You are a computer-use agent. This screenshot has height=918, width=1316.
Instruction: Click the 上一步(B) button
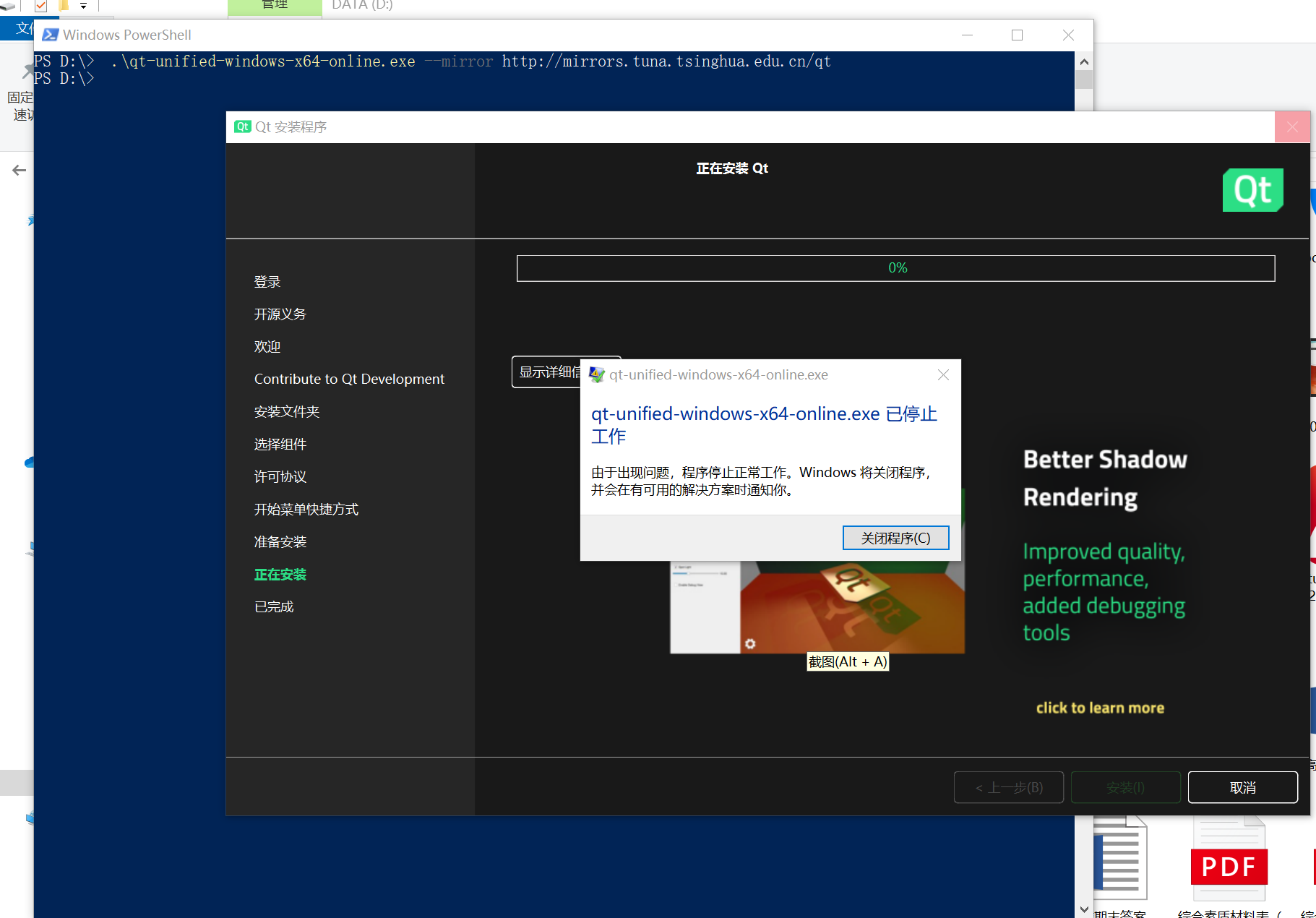[x=1009, y=787]
